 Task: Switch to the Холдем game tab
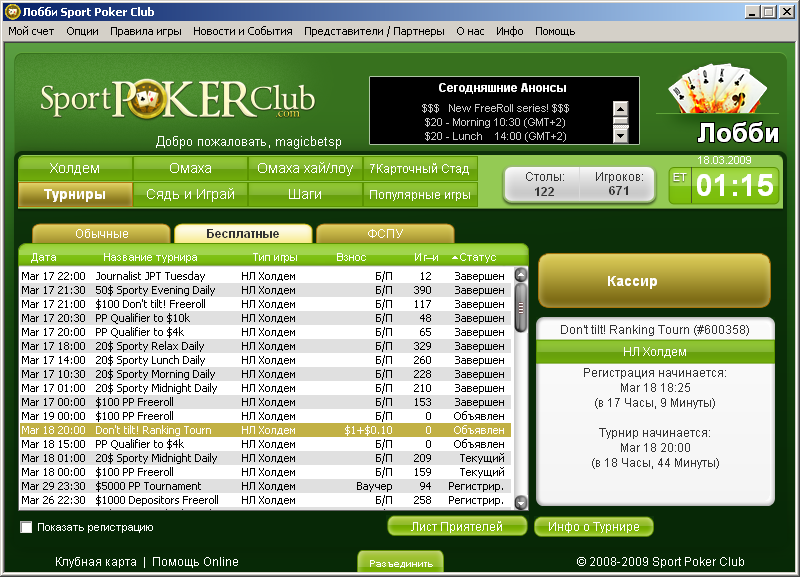coord(75,168)
